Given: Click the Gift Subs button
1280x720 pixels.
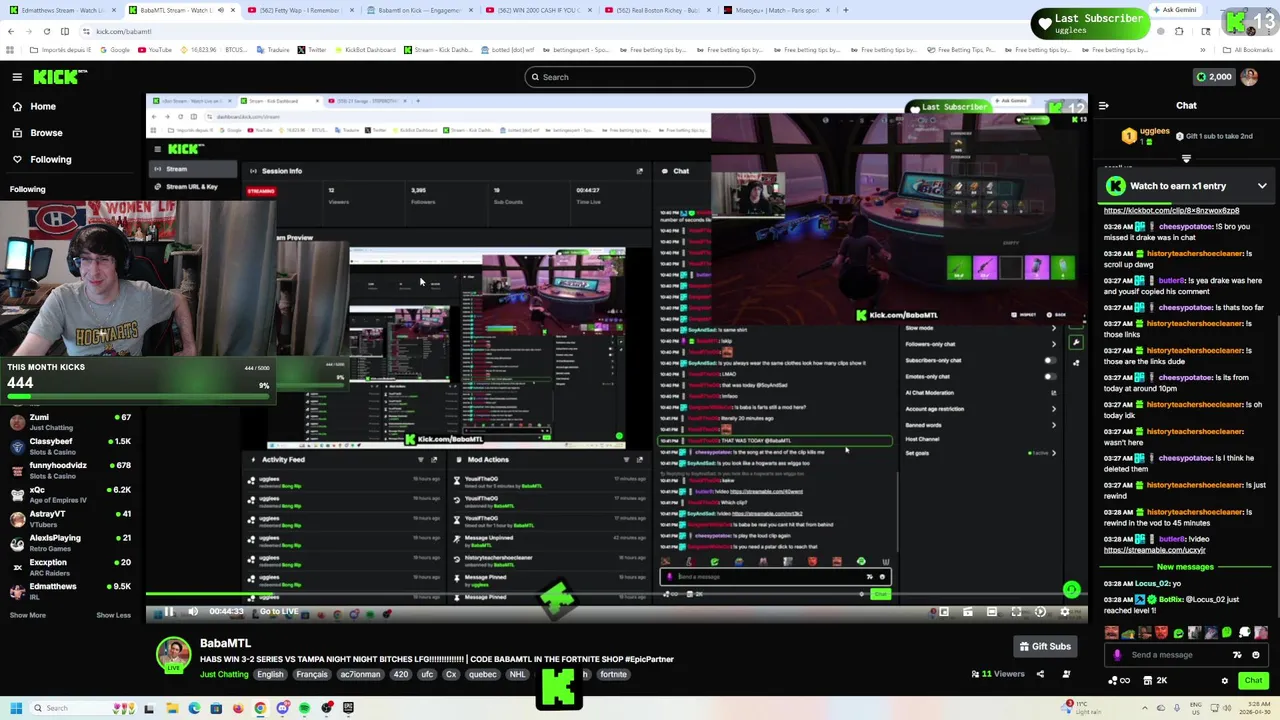Looking at the screenshot, I should [x=1045, y=647].
